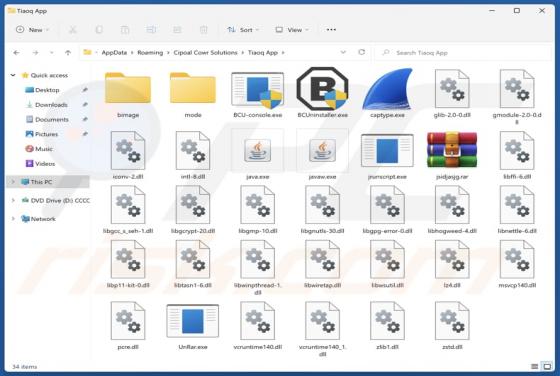Open the View dropdown
Screen dimensions: 560x376
tap(292, 30)
